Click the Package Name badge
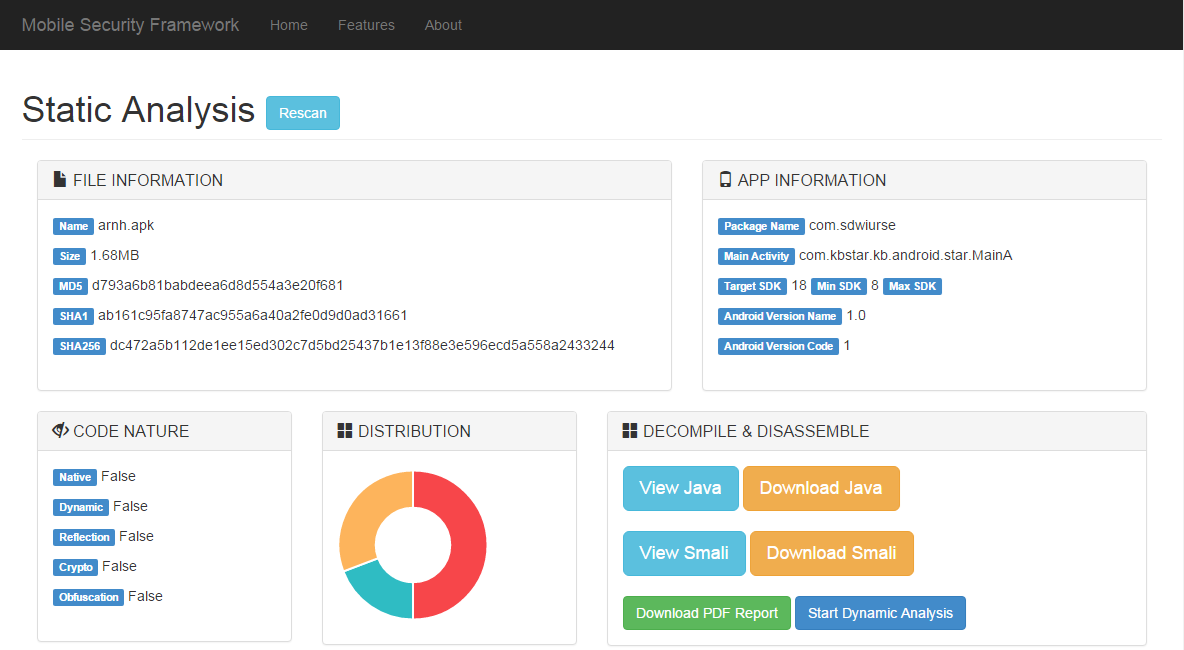The width and height of the screenshot is (1184, 650). 761,226
